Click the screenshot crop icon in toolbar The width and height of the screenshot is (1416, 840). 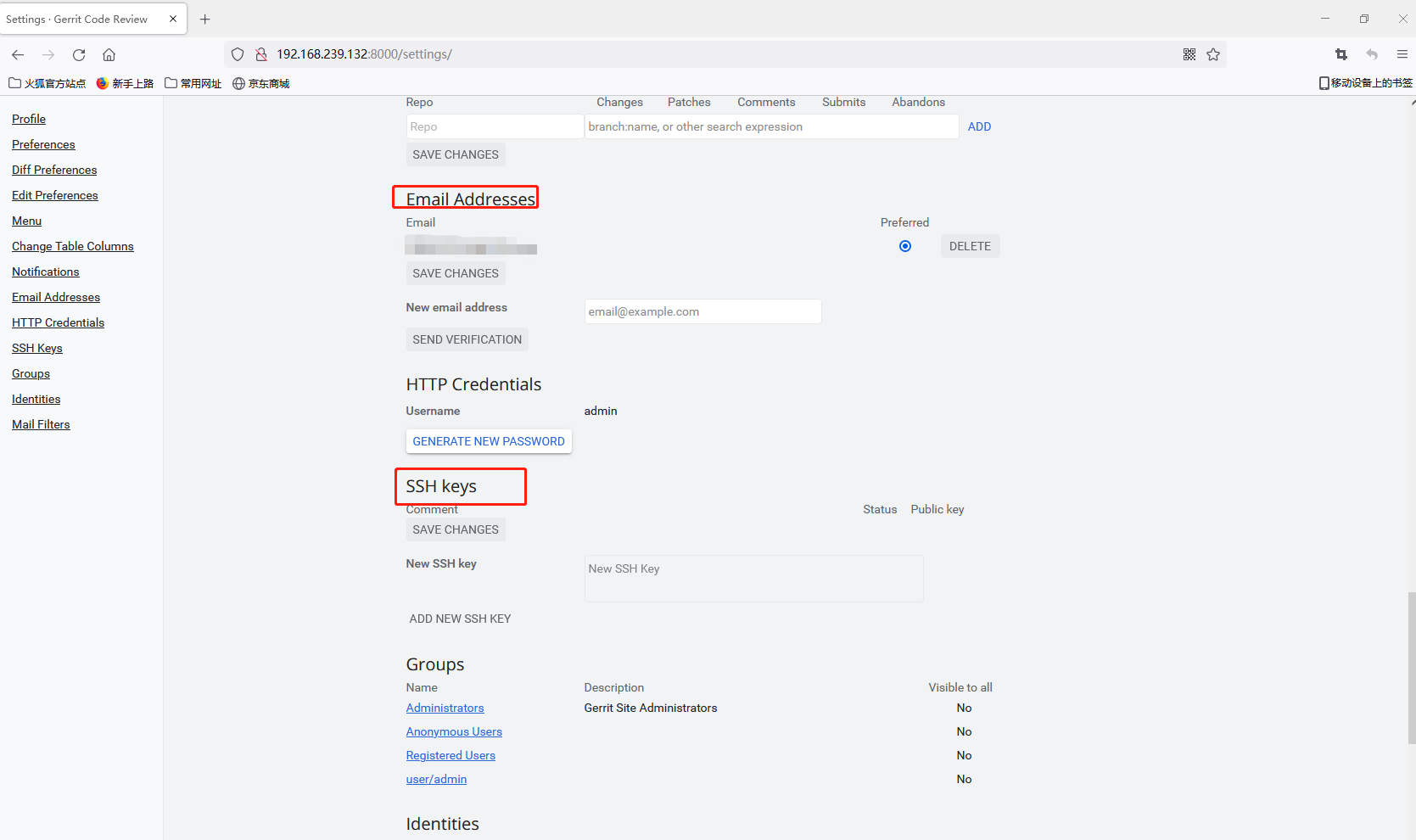(x=1341, y=54)
